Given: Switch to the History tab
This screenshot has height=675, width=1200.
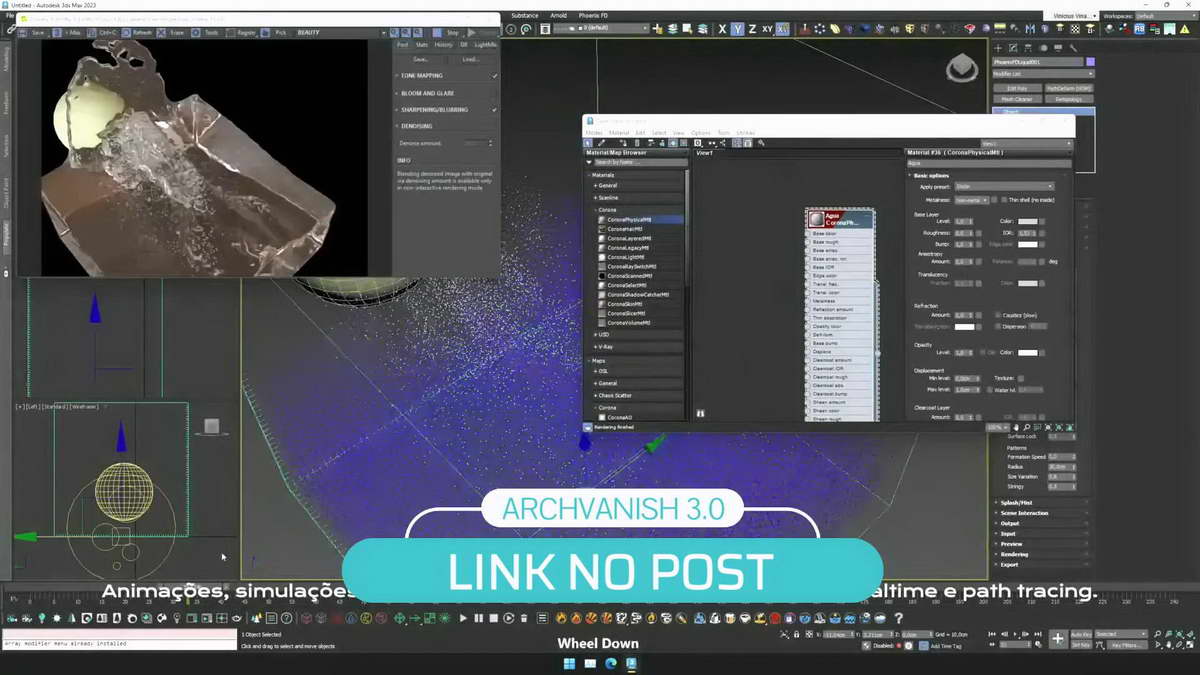Looking at the screenshot, I should coord(443,44).
